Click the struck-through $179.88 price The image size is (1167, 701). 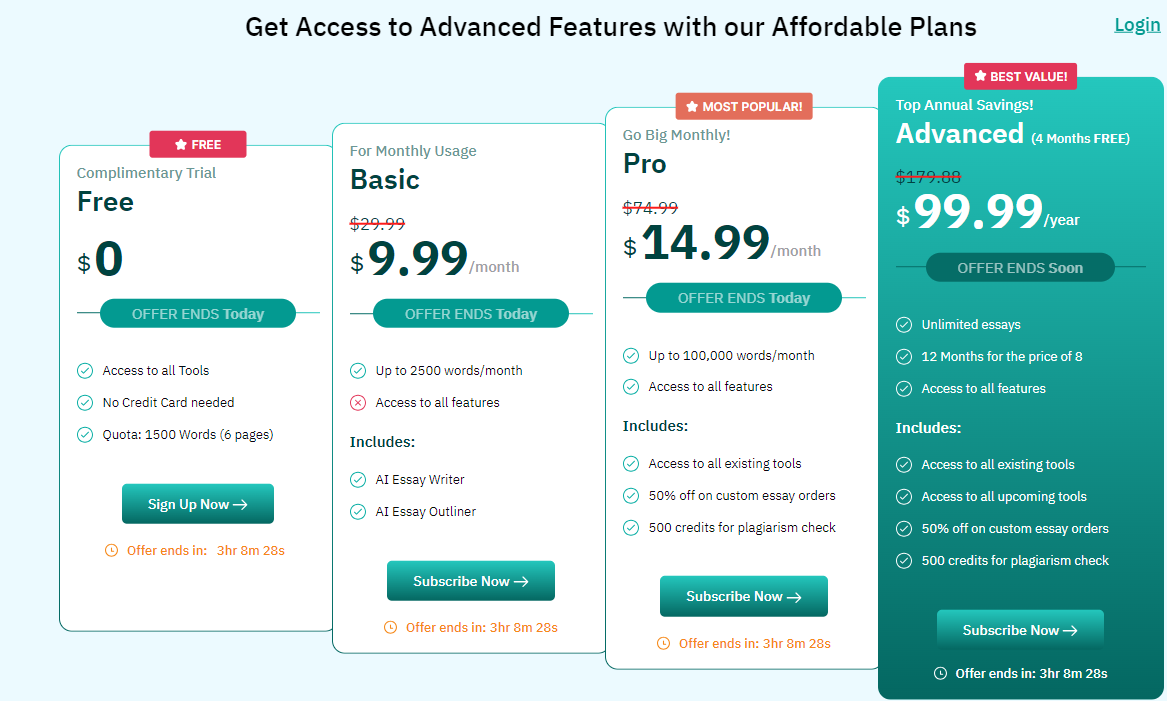click(928, 177)
